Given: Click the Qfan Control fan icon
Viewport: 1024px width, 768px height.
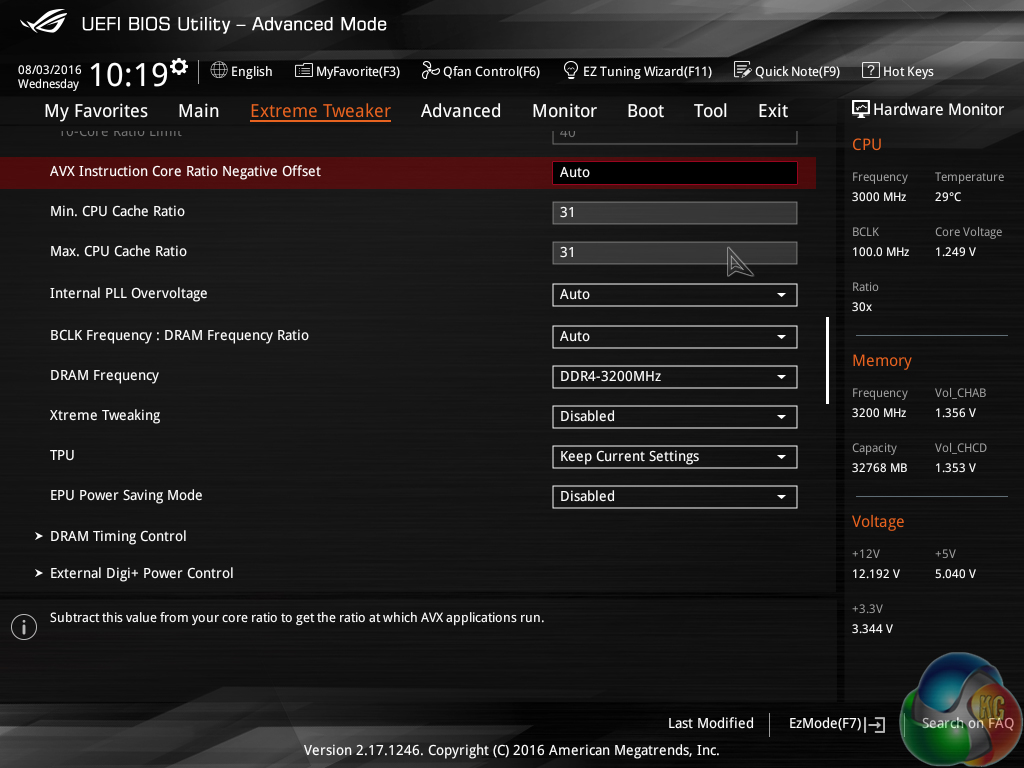Looking at the screenshot, I should [430, 71].
